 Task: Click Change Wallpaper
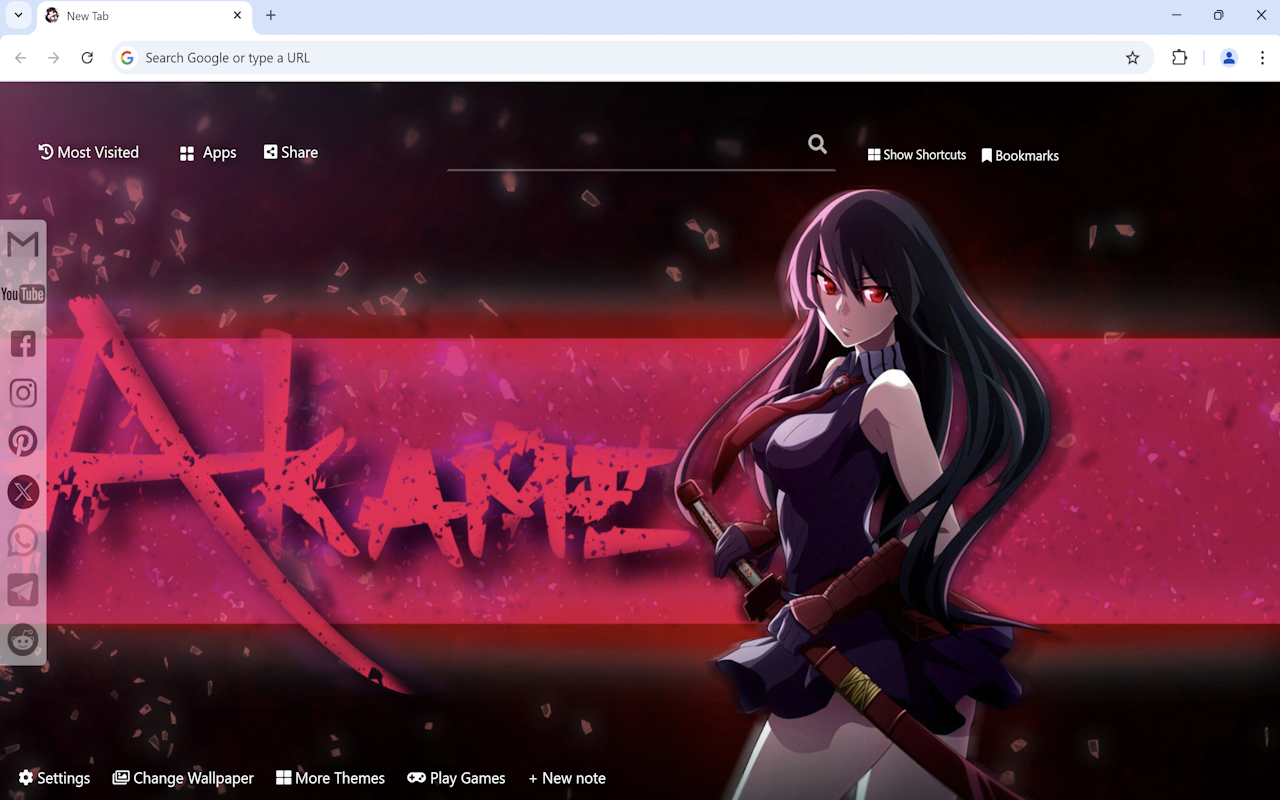(x=183, y=777)
